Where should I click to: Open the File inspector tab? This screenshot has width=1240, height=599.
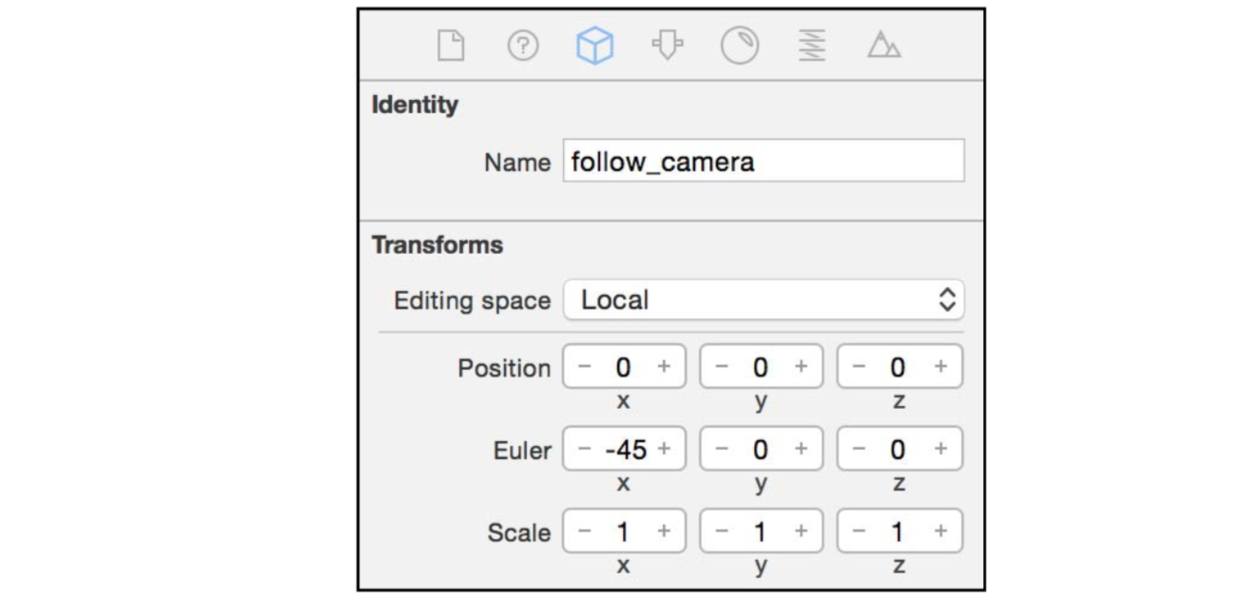[x=451, y=46]
